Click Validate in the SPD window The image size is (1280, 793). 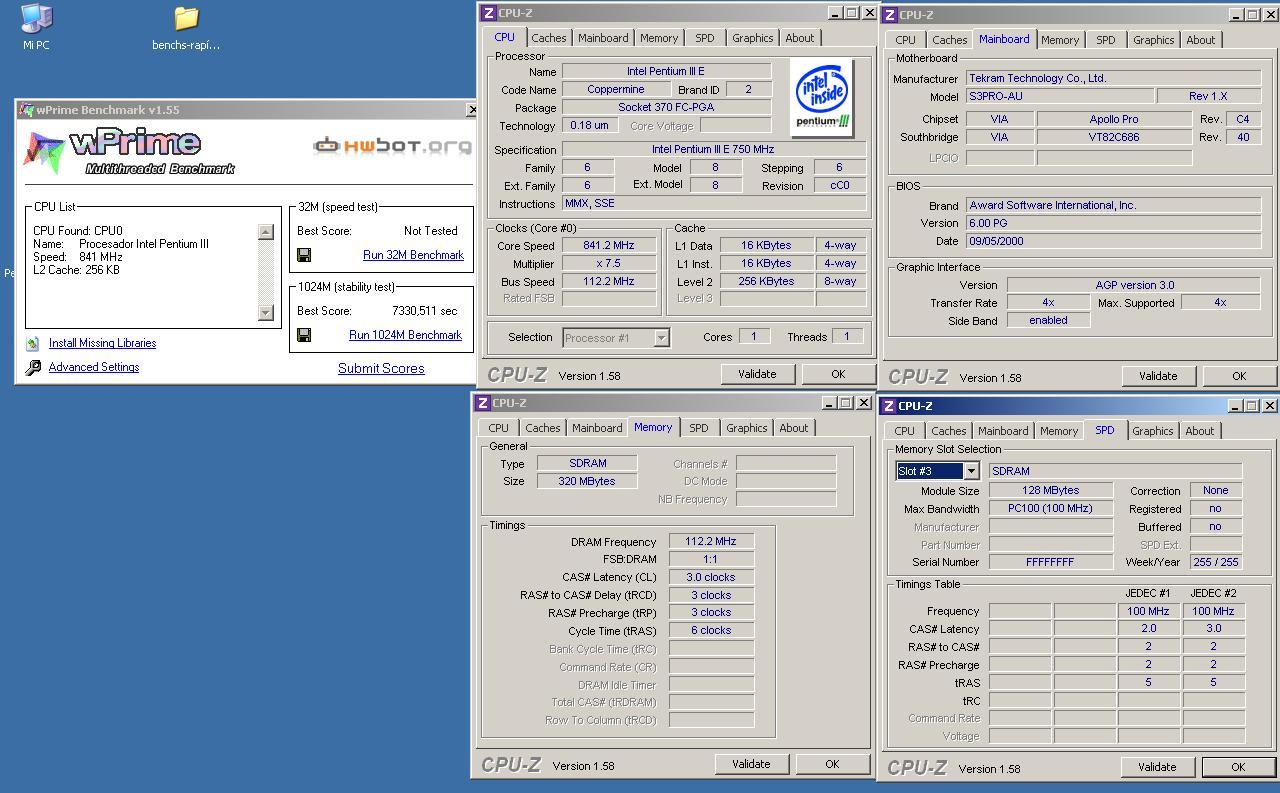pyautogui.click(x=1157, y=767)
